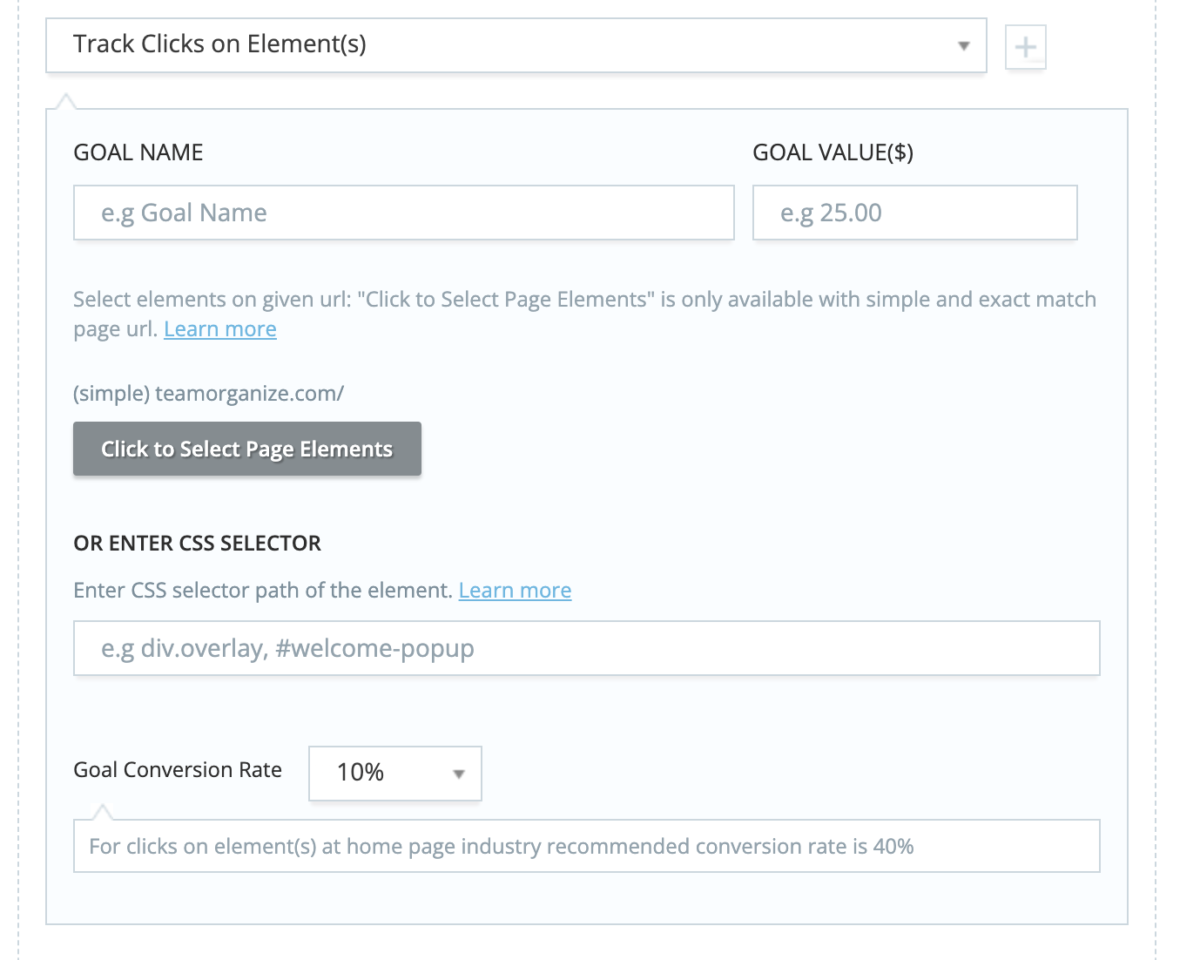Open the first 'Learn more' link about element selection
Image resolution: width=1200 pixels, height=960 pixels.
point(220,328)
